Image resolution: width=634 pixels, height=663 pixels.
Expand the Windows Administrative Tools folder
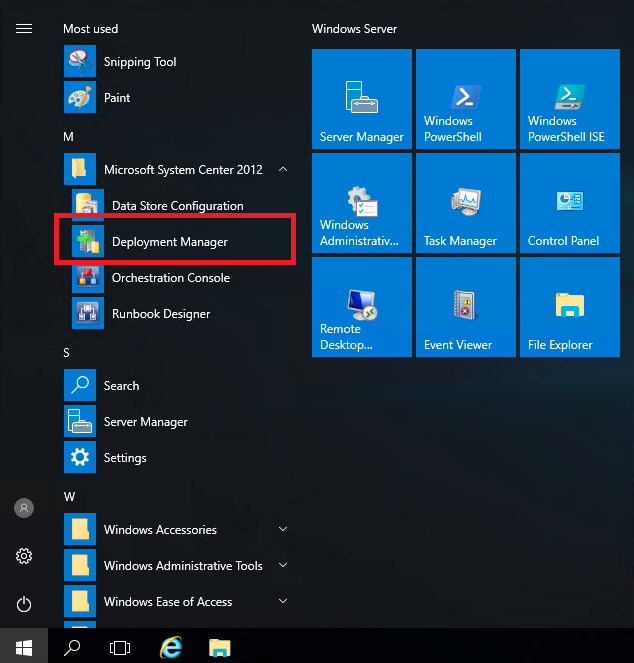click(283, 566)
